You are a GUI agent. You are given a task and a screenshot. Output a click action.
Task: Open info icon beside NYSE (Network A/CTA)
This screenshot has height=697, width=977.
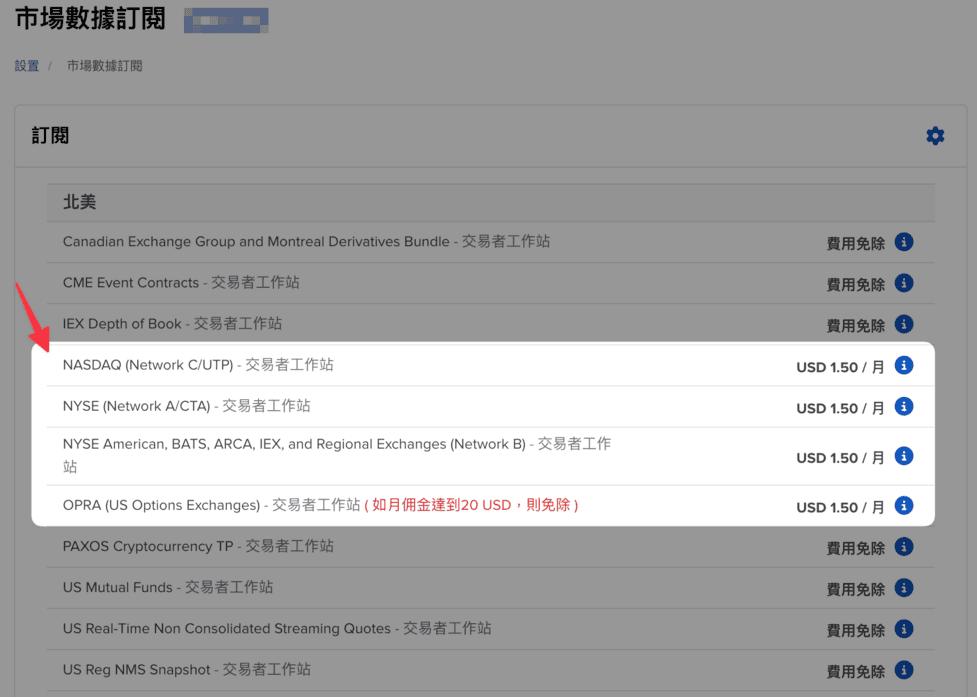[903, 406]
